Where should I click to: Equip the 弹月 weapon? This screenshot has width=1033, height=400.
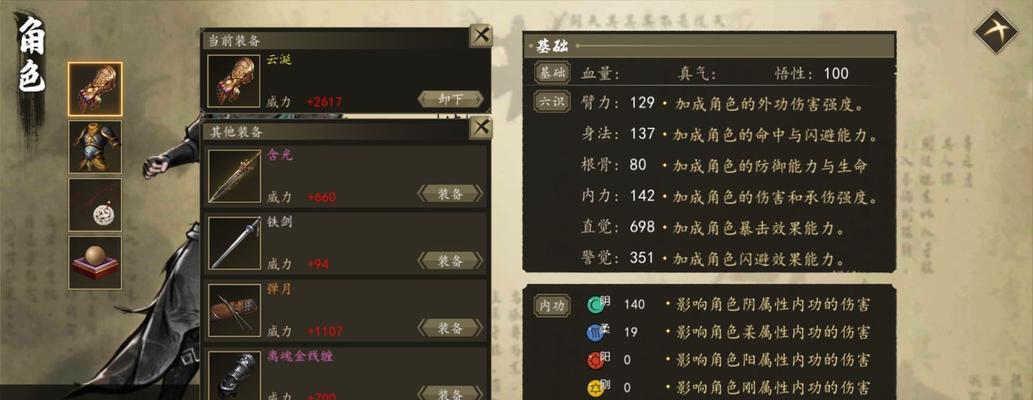(x=451, y=328)
